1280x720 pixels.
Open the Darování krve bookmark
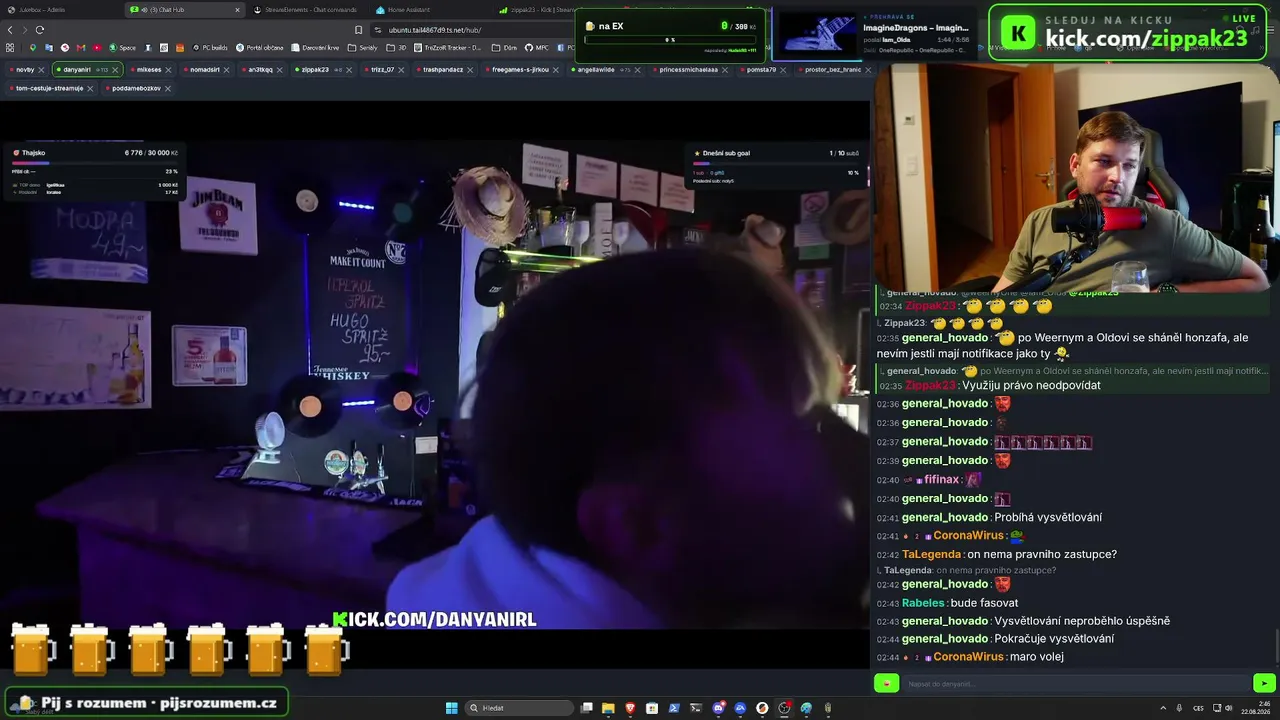[315, 48]
